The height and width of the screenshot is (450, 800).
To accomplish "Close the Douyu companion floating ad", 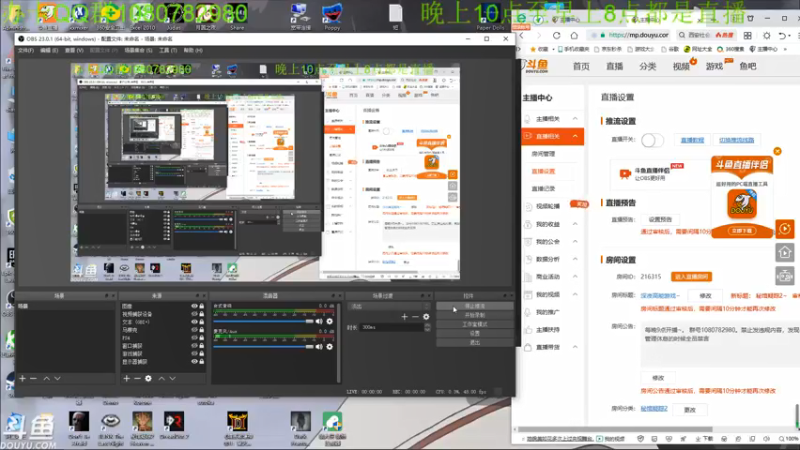I will click(x=777, y=151).
